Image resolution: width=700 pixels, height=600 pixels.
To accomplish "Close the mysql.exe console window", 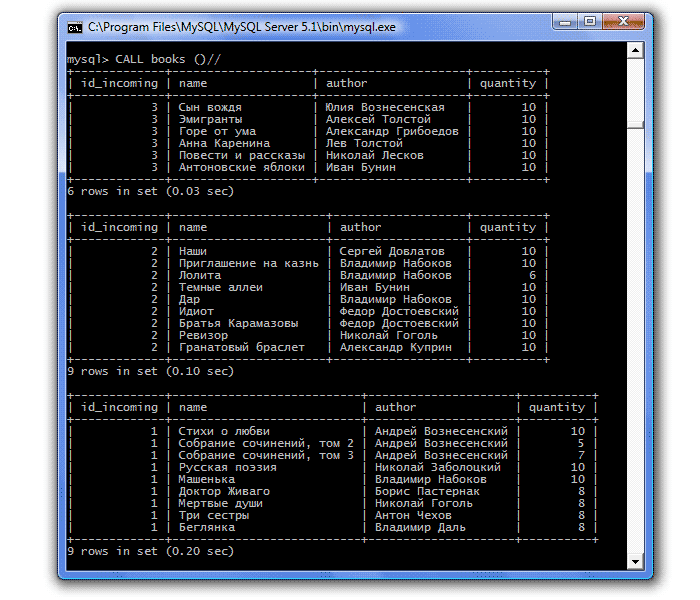I will pos(624,24).
